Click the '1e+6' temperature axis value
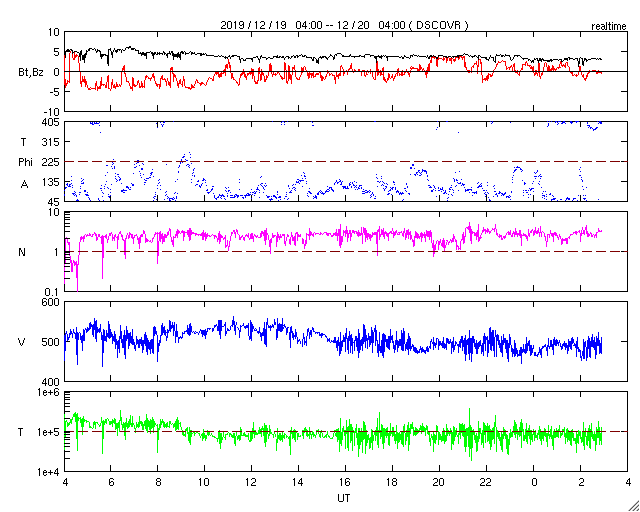The width and height of the screenshot is (640, 512). [x=49, y=392]
